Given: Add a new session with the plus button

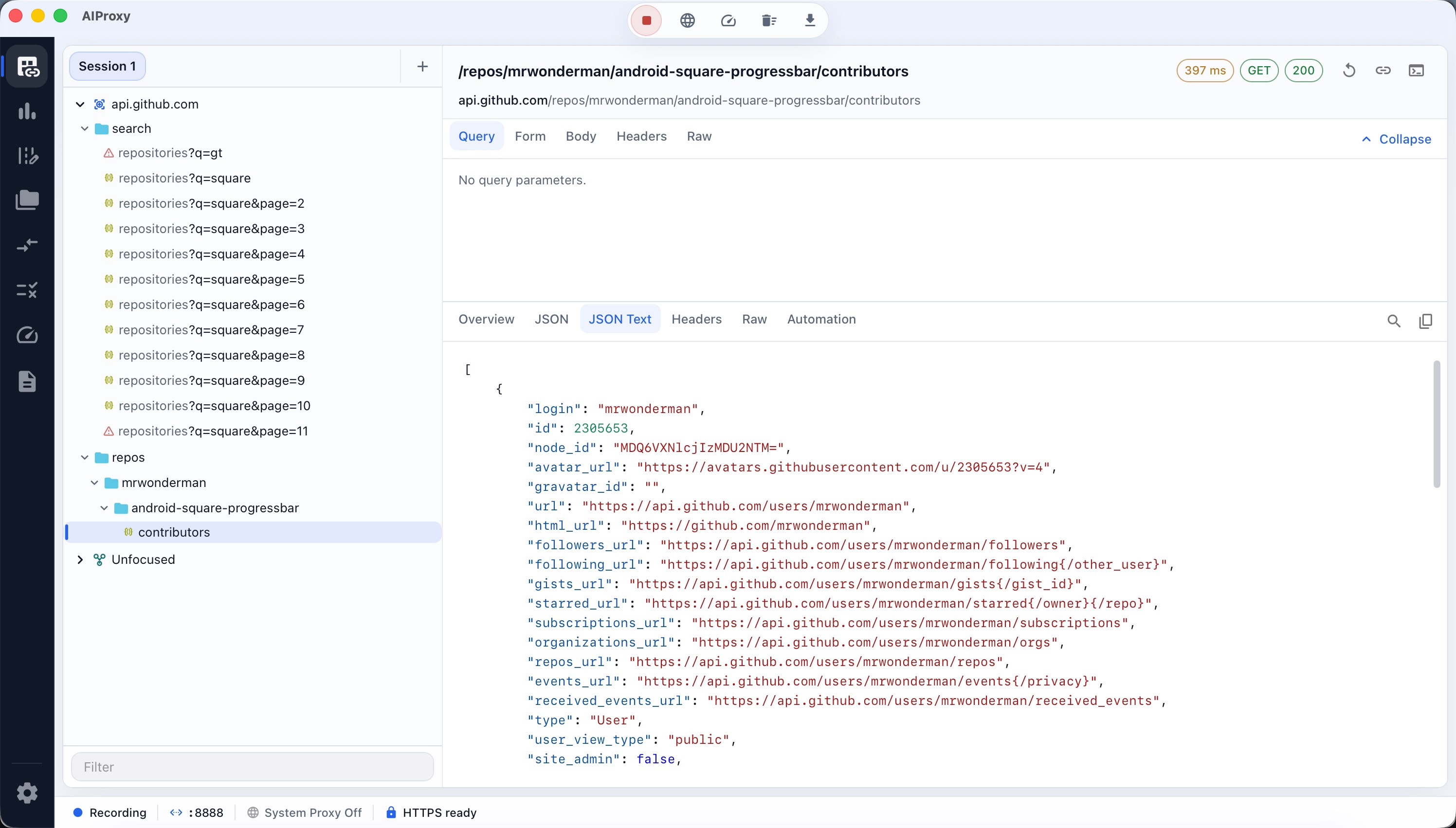Looking at the screenshot, I should [422, 67].
